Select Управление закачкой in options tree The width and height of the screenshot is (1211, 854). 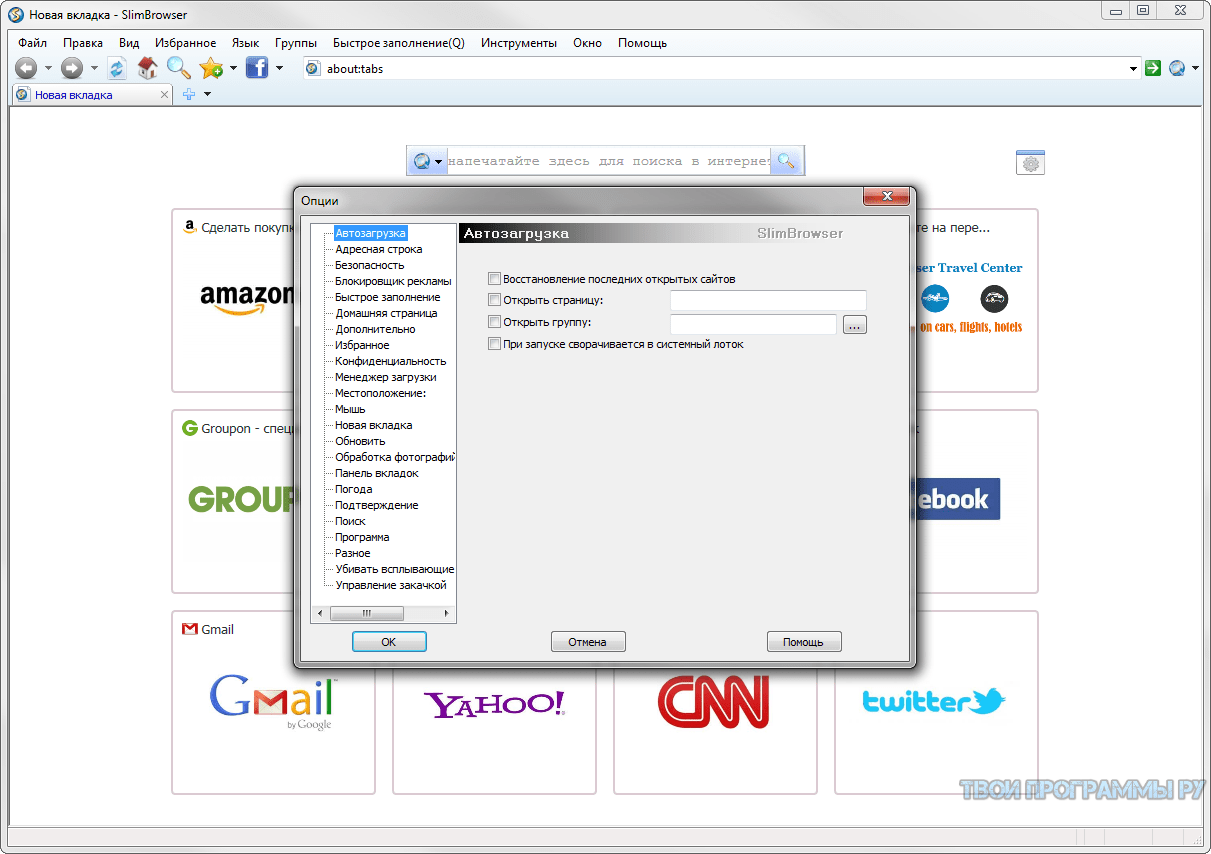[x=391, y=585]
